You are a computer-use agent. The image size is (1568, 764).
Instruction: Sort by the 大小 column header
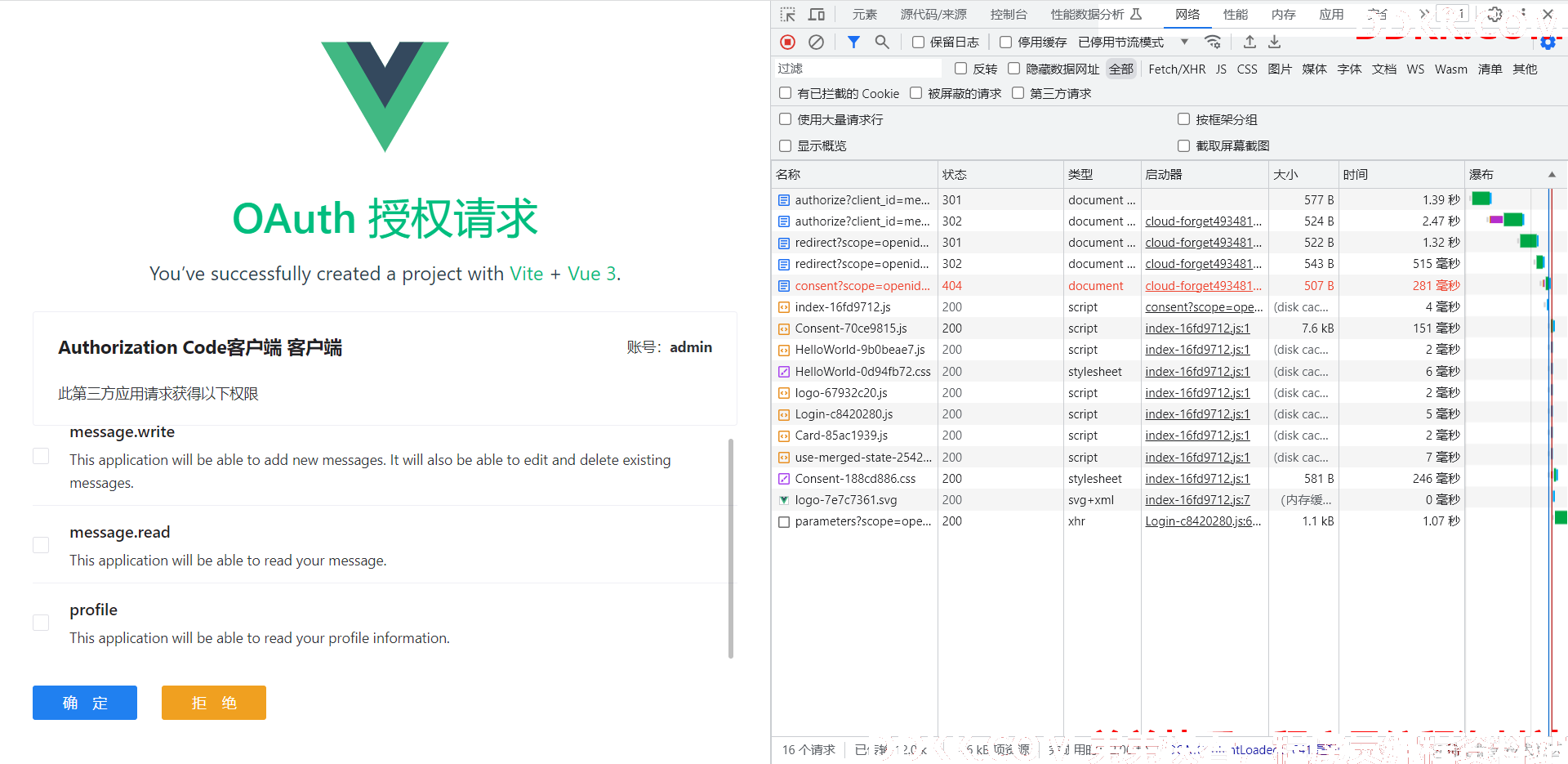click(1303, 174)
